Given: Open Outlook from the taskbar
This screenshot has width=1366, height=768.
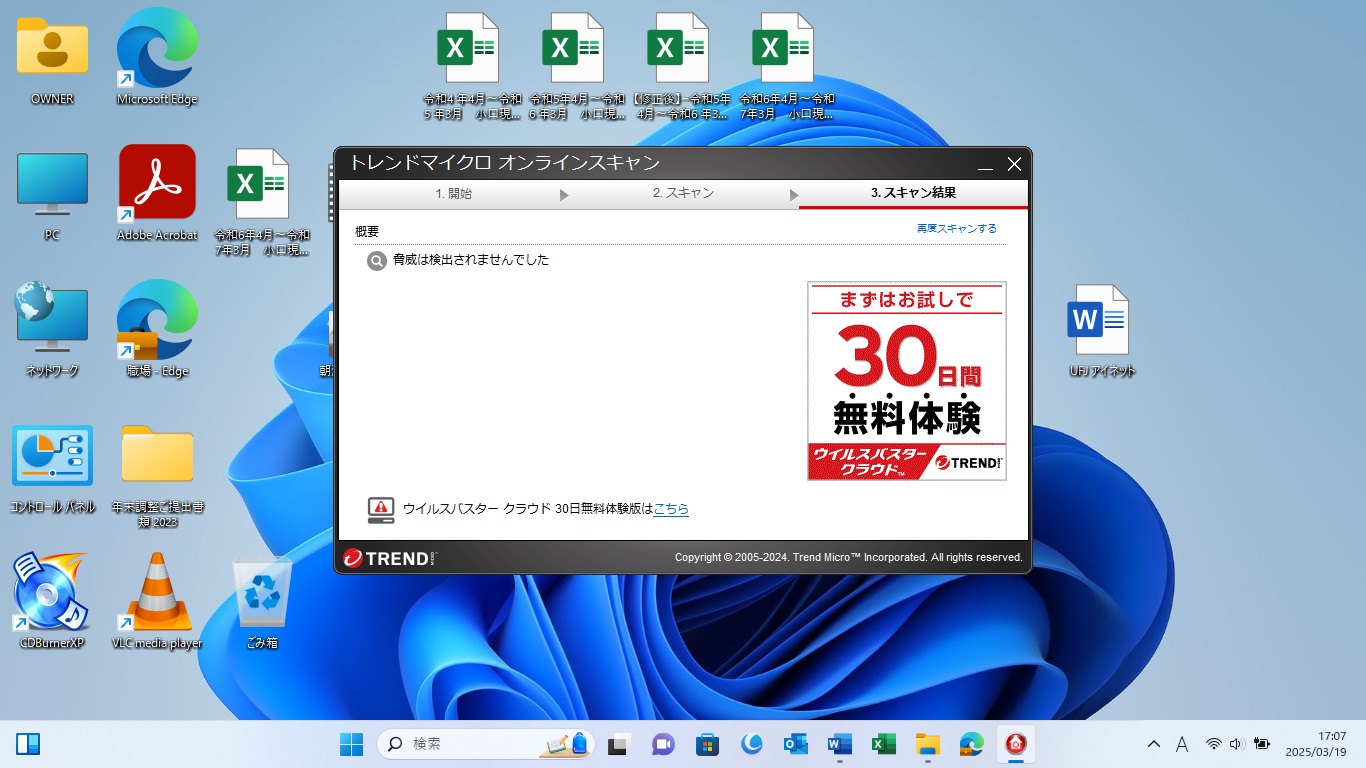Looking at the screenshot, I should coord(796,744).
